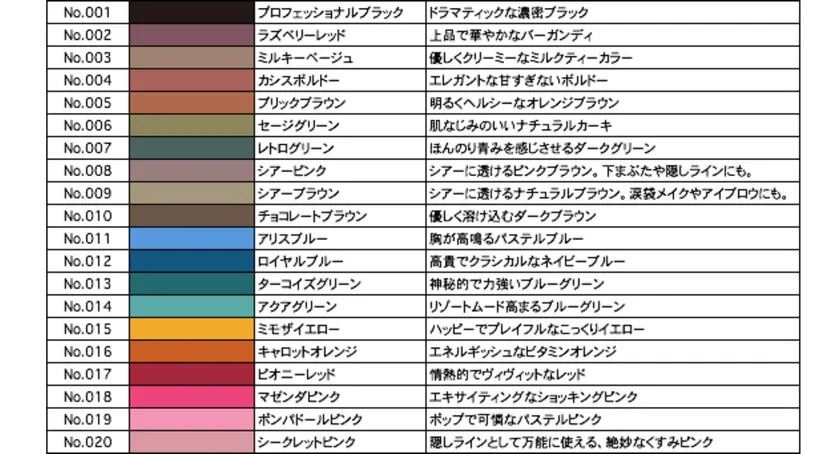Click the description for シアーブラウン
840x454 pixels.
[610, 193]
